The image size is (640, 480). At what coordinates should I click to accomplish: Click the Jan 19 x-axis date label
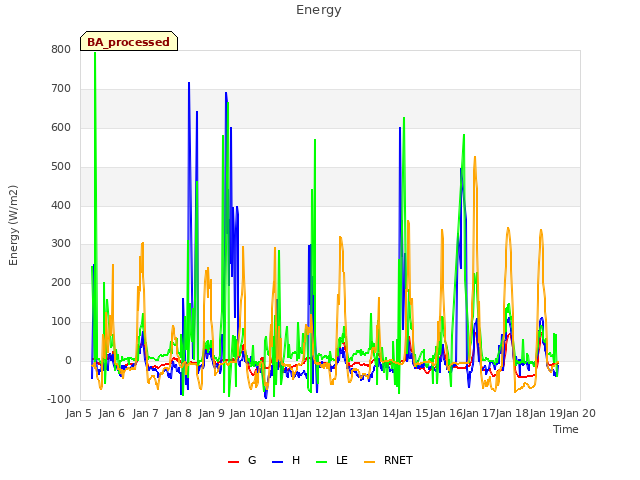tap(546, 413)
